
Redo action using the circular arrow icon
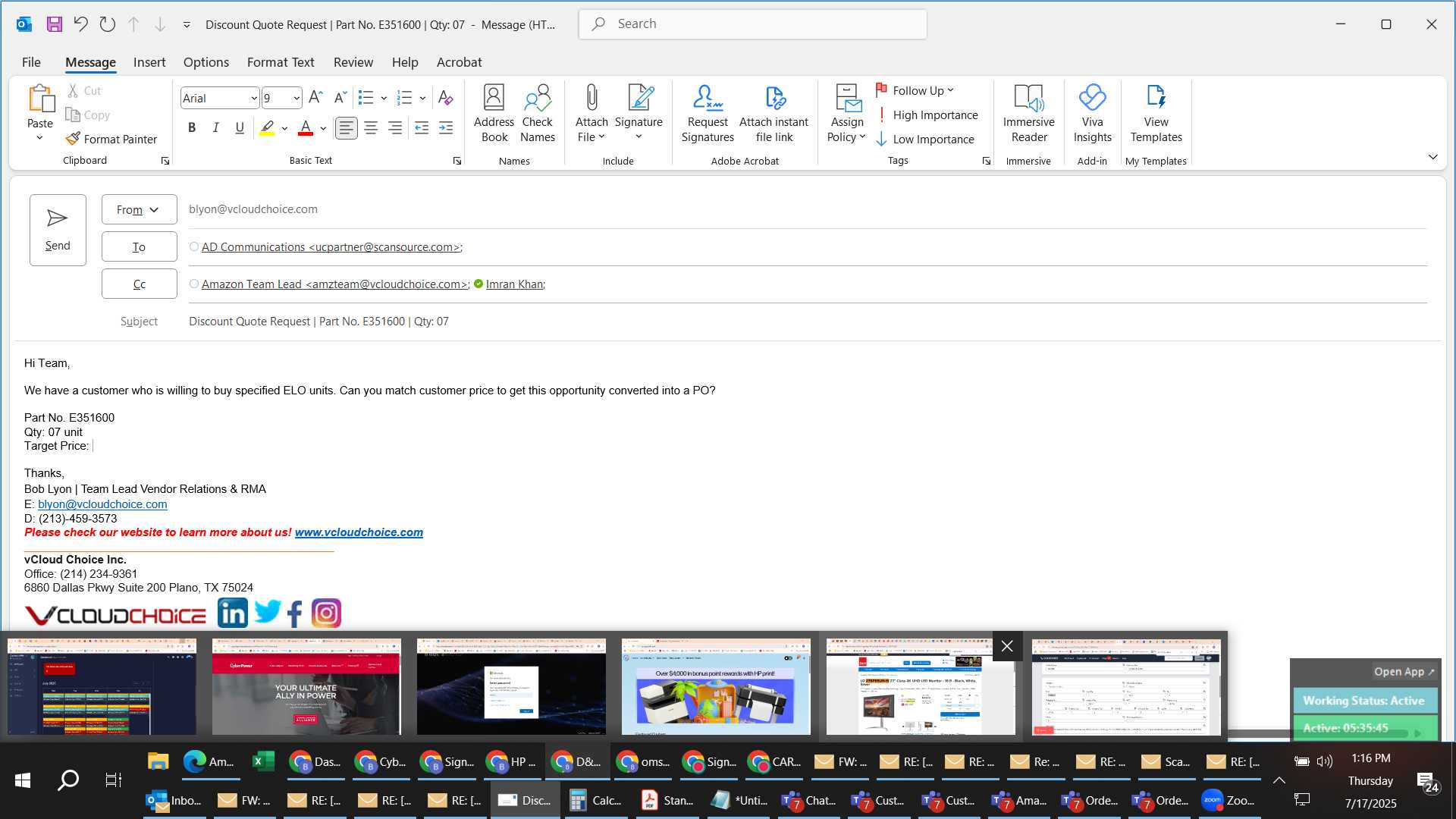point(108,24)
